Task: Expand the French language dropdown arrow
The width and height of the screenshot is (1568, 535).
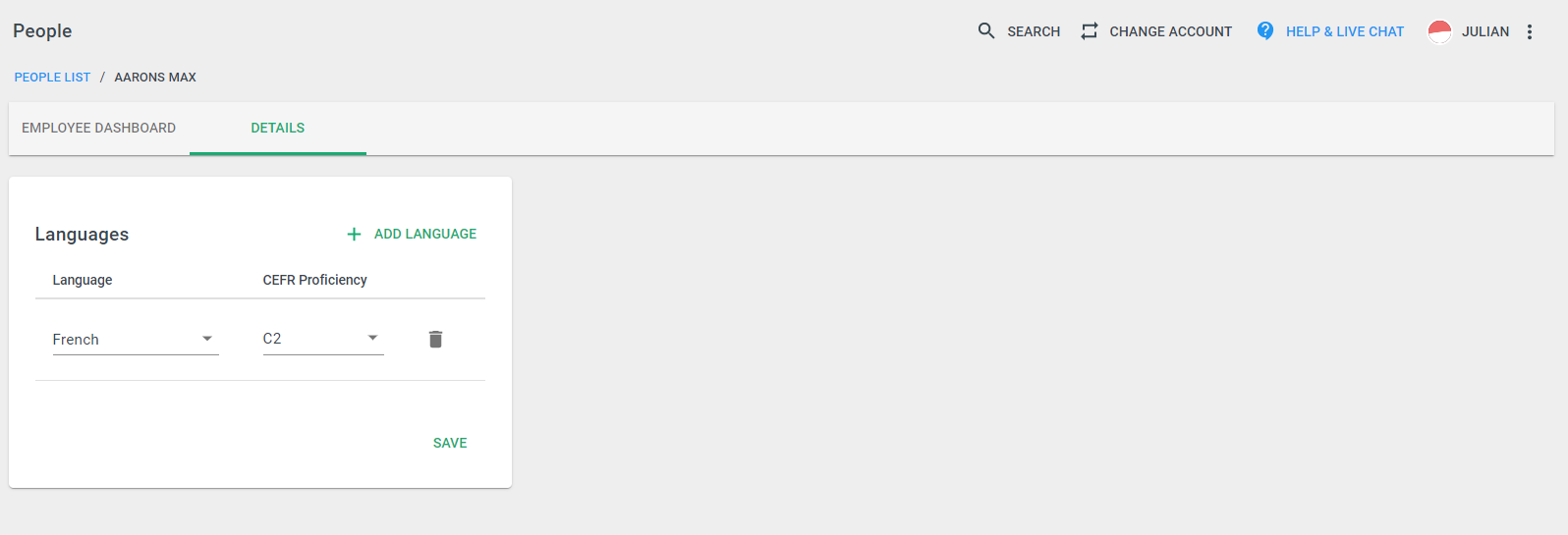Action: click(x=207, y=339)
